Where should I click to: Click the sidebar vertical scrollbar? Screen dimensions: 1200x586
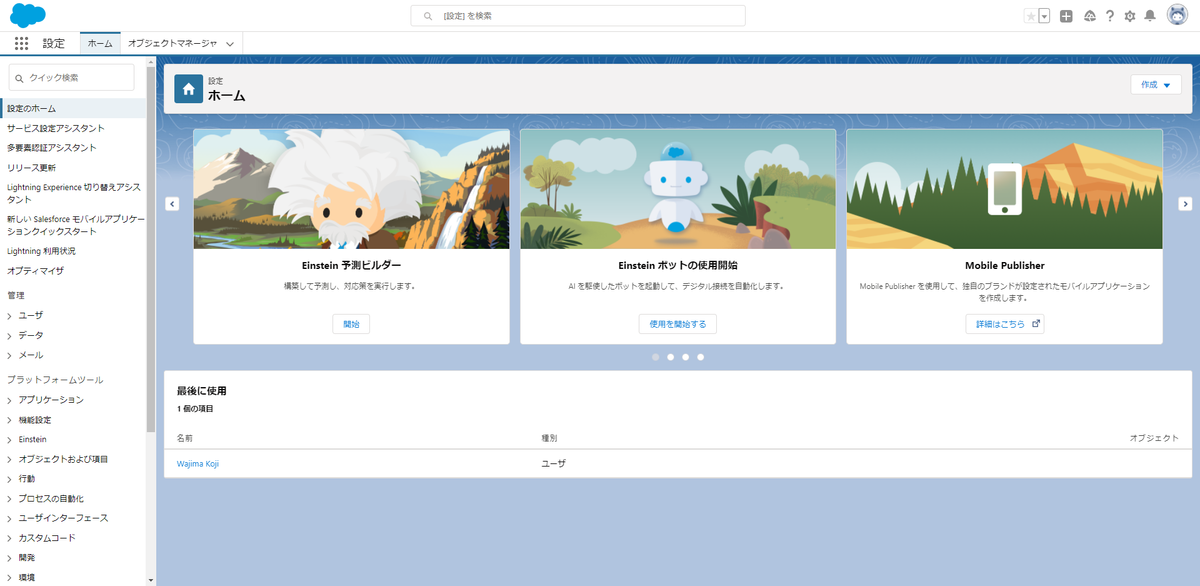(x=151, y=250)
